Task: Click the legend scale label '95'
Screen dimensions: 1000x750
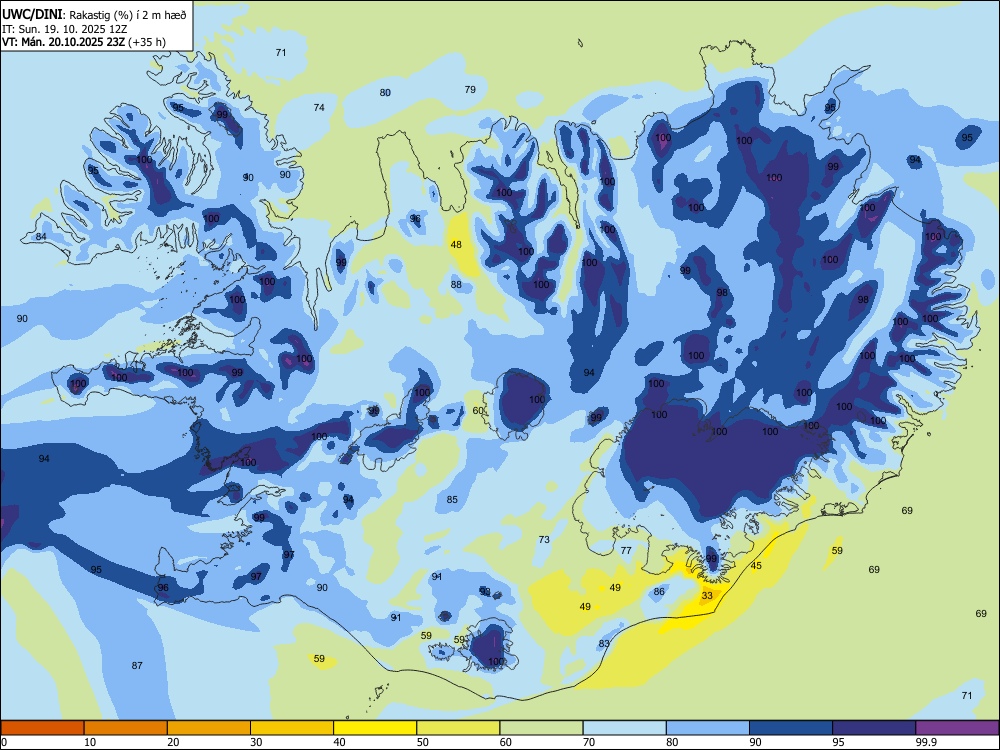Action: pos(838,742)
